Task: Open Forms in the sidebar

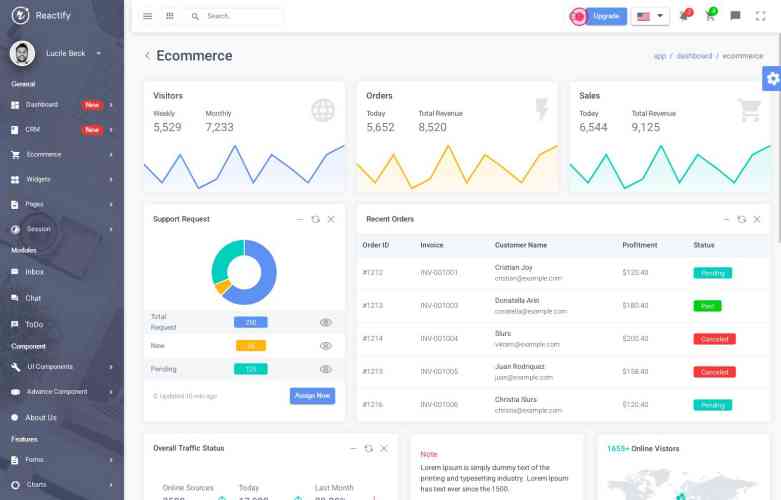Action: (62, 460)
